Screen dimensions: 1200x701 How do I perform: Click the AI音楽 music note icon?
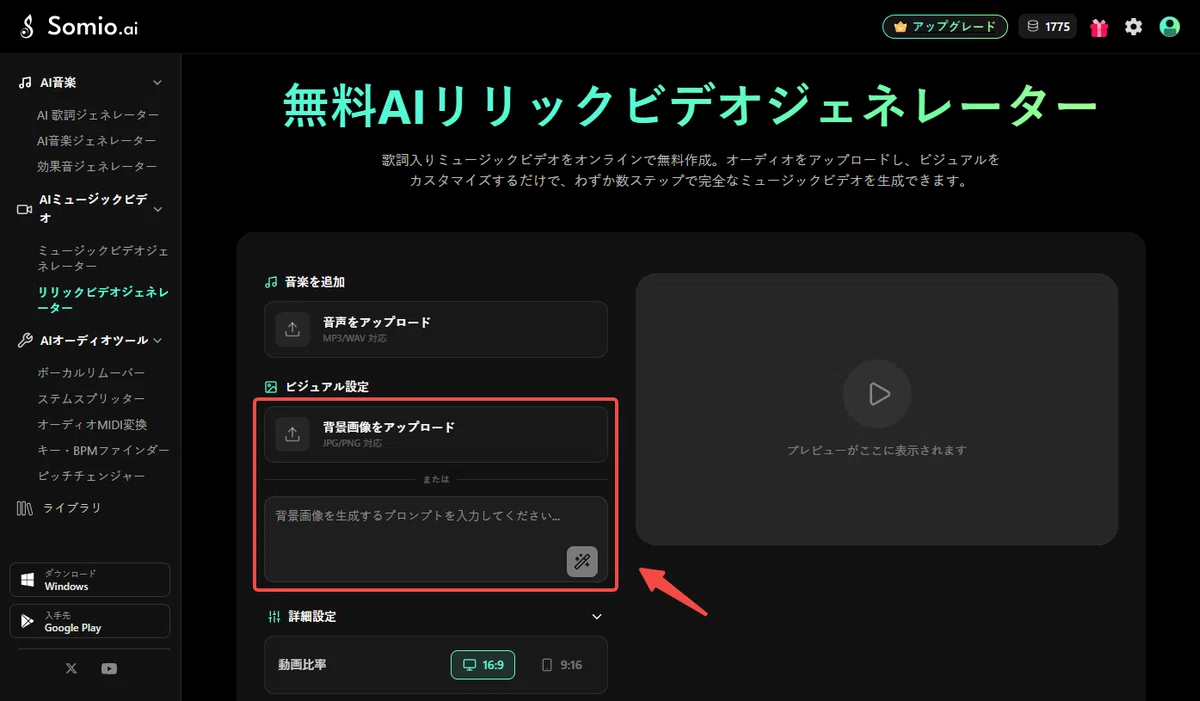[25, 83]
